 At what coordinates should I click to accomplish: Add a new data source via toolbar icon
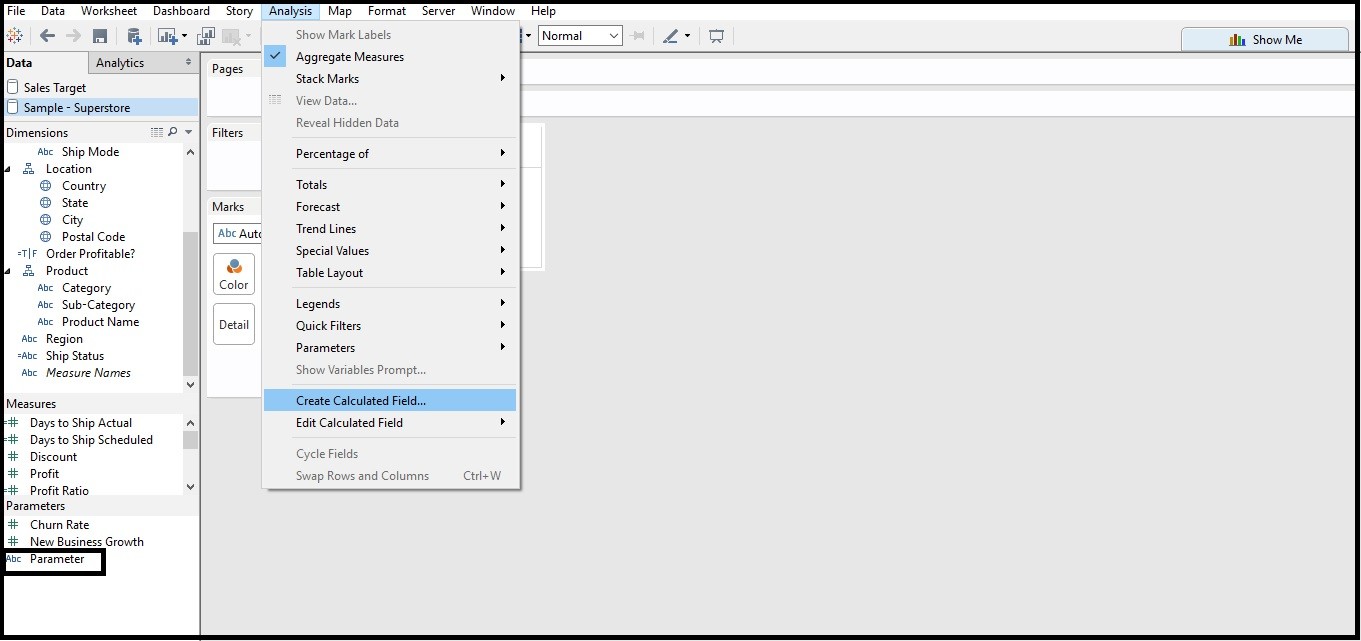pos(133,35)
